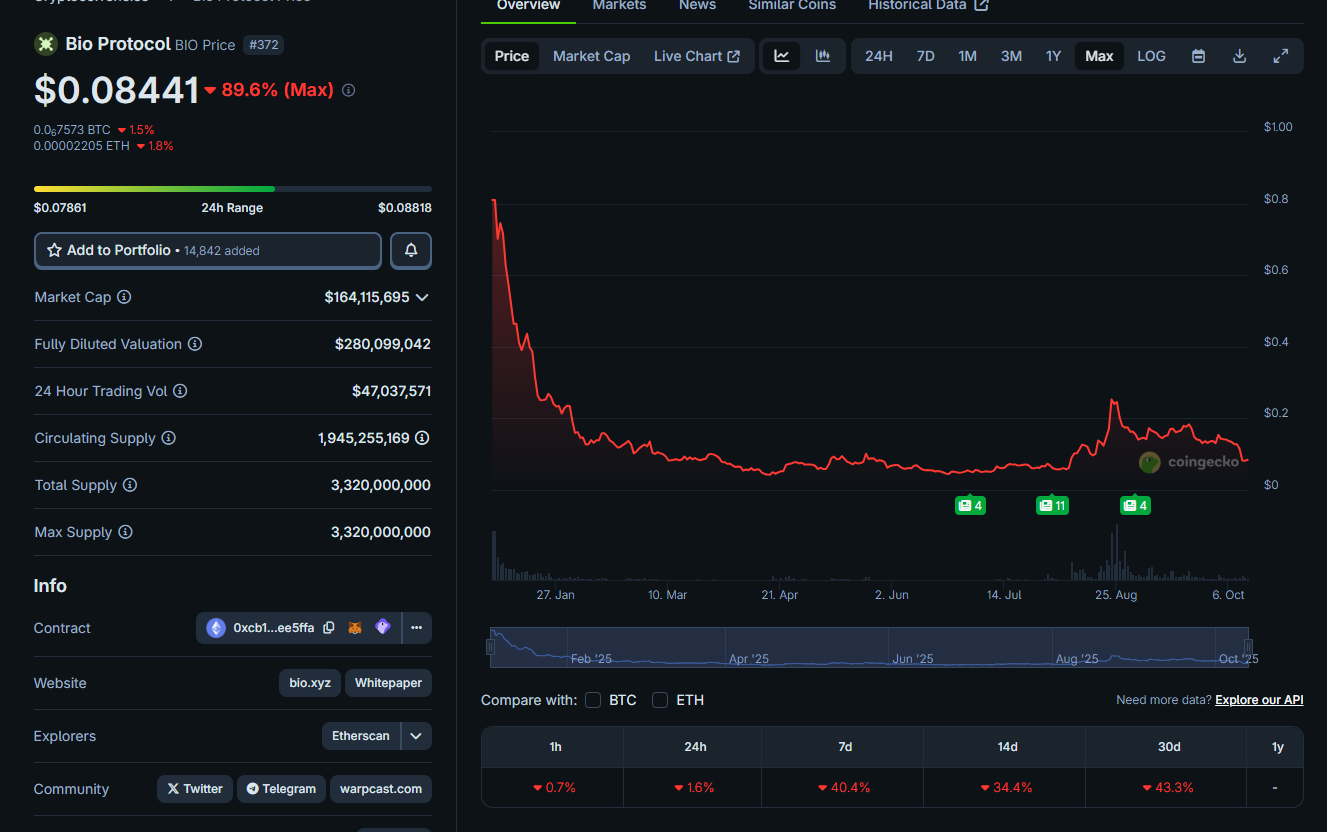
Task: Set chart range to 7D
Action: coord(926,56)
